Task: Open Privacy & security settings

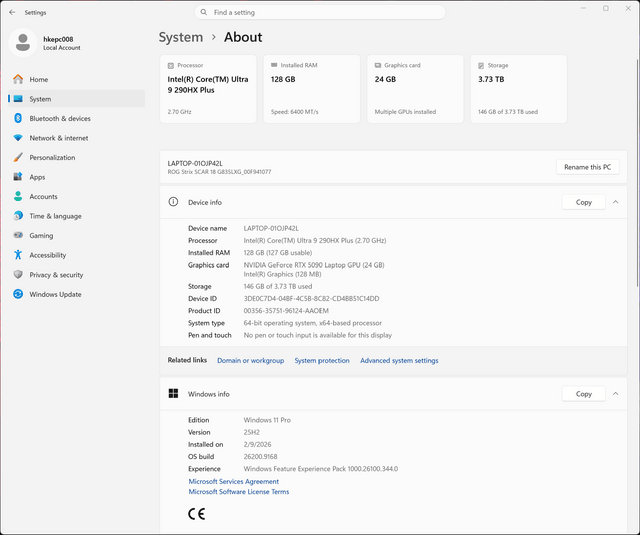Action: (x=76, y=275)
